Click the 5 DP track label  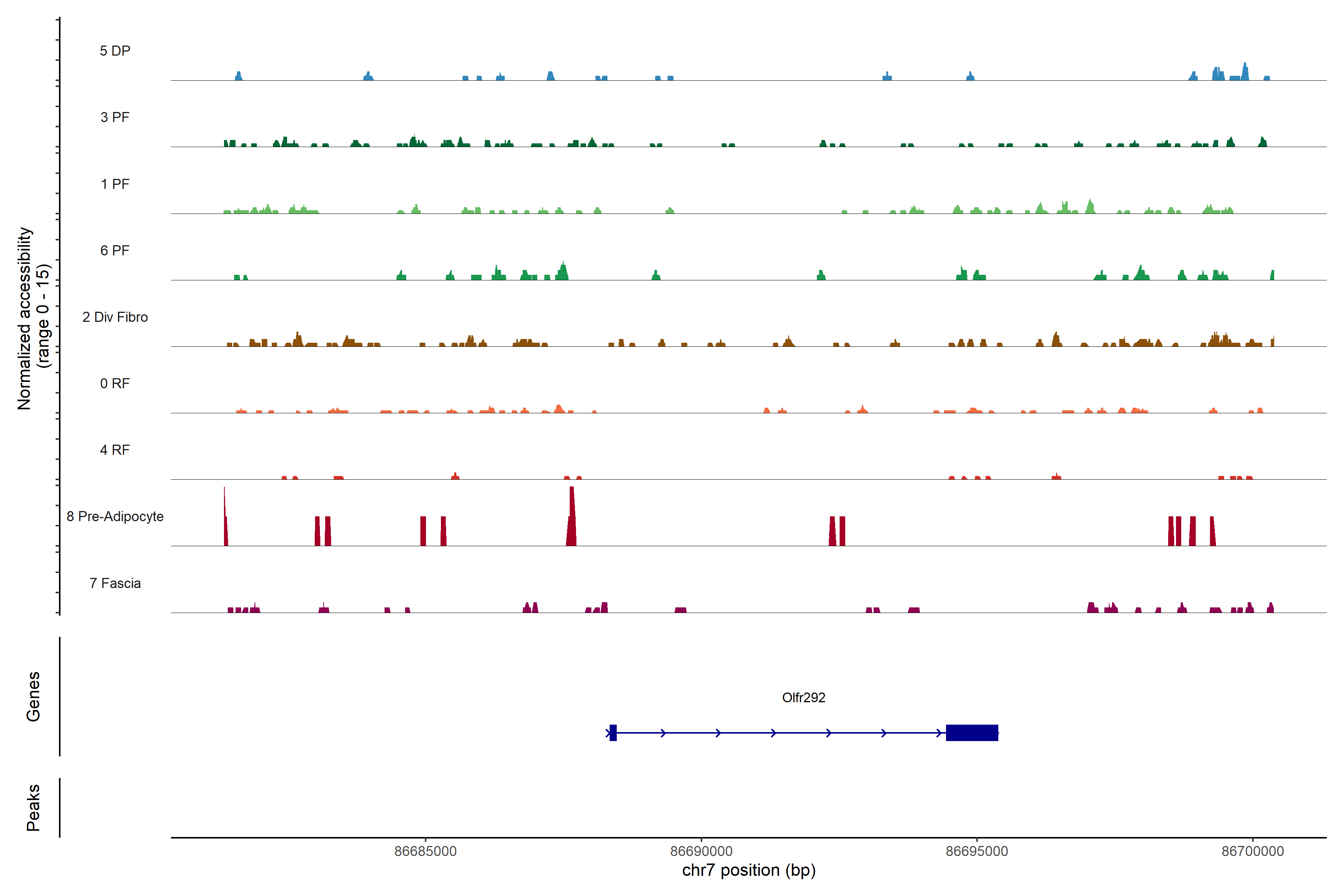pos(115,51)
